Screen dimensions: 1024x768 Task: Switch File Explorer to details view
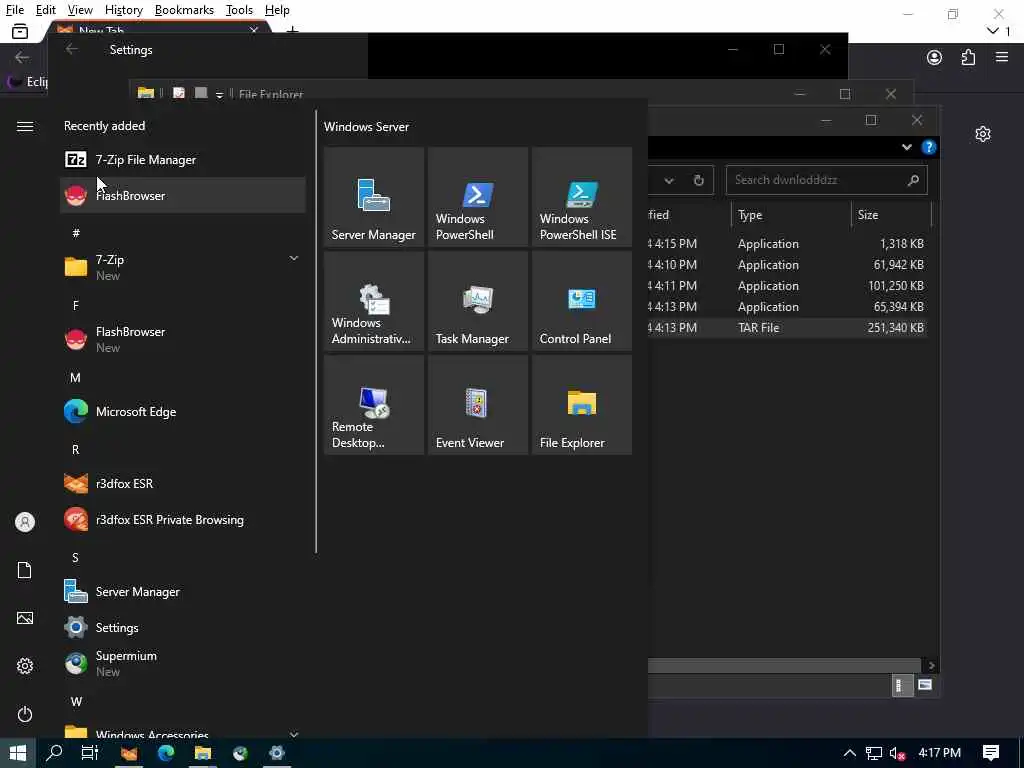coord(902,685)
